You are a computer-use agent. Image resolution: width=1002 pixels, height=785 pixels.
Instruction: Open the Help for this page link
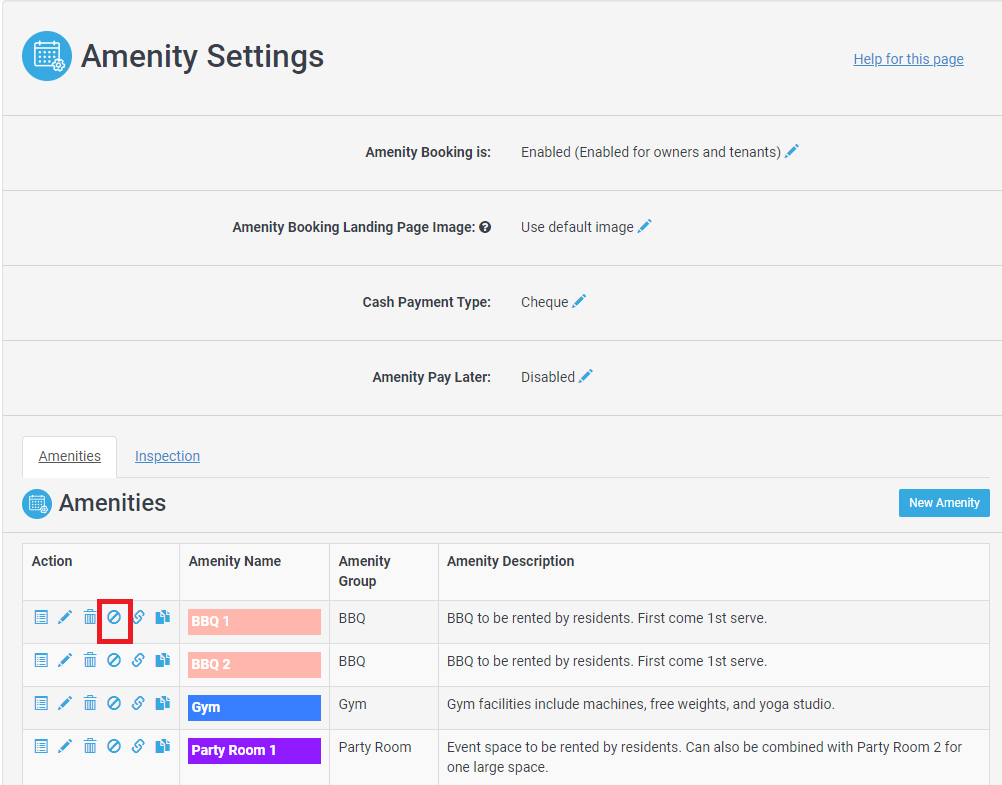[x=908, y=59]
